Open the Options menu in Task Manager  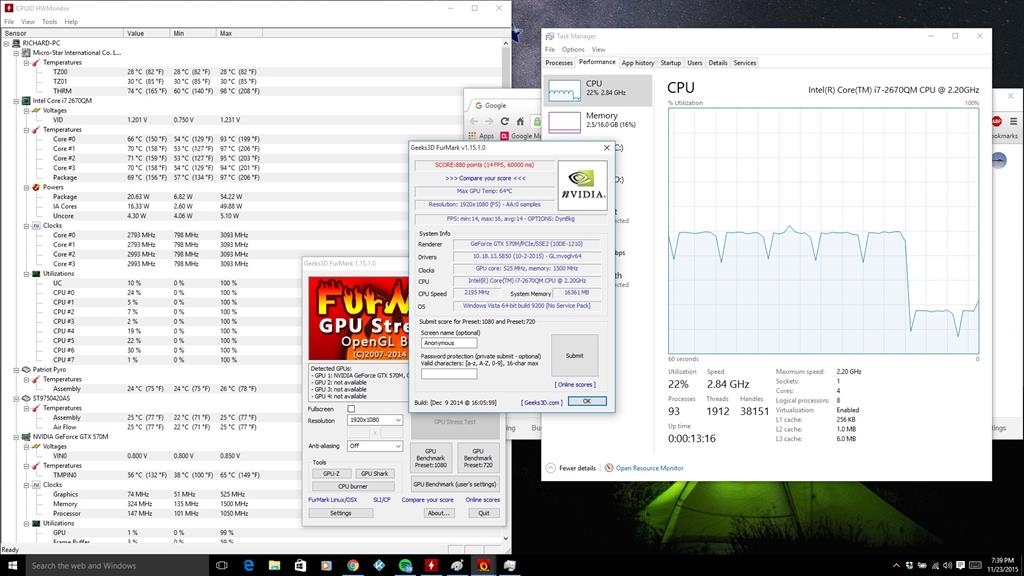(x=573, y=50)
